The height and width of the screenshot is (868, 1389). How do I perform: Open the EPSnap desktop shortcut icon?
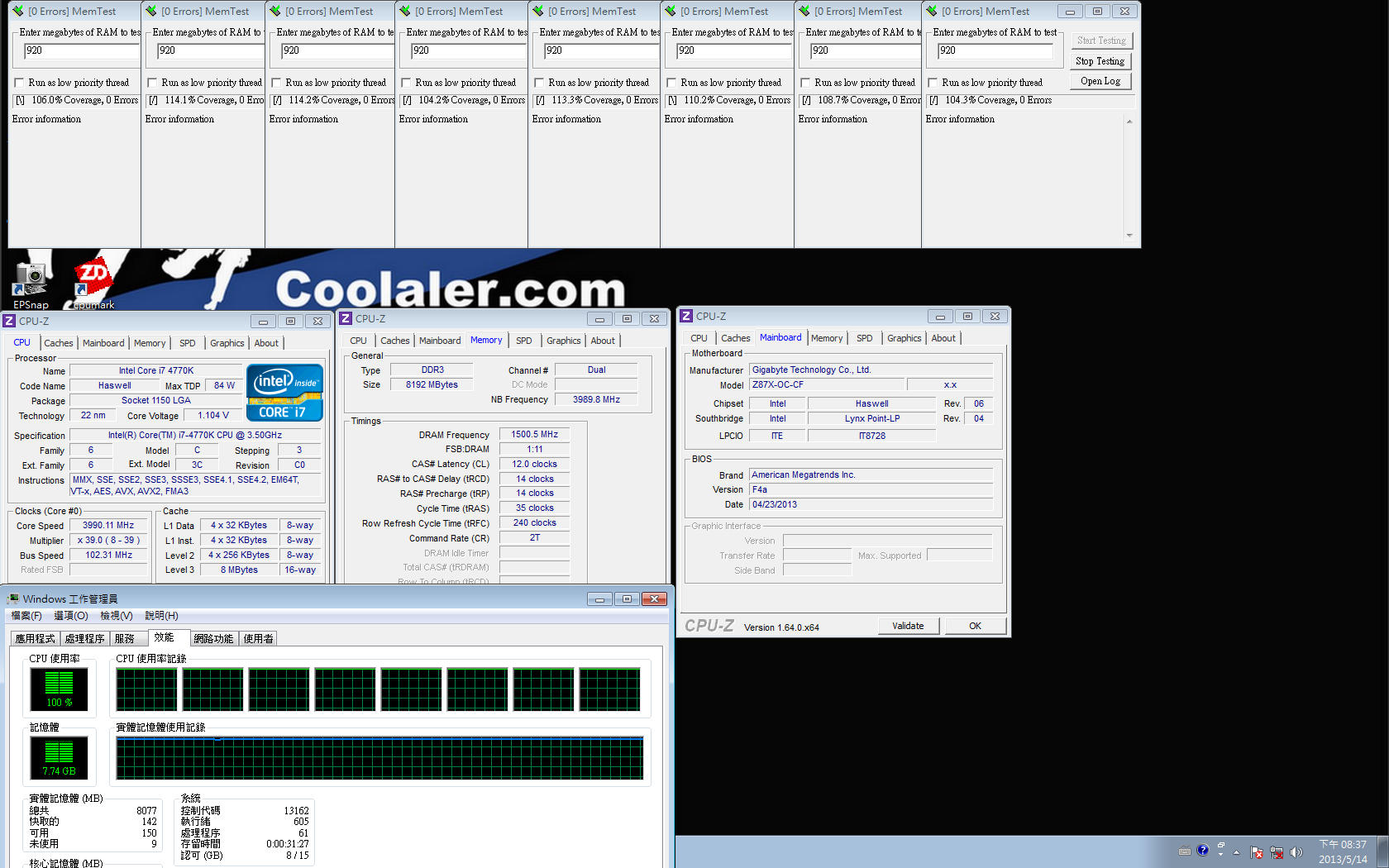(x=30, y=279)
